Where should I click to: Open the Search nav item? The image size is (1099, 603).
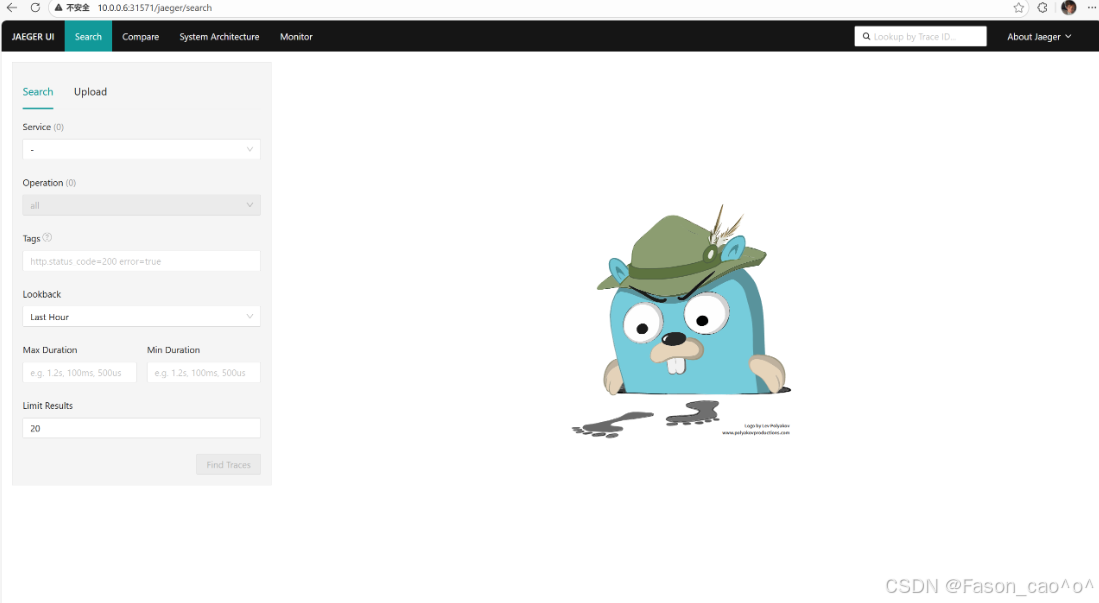(88, 36)
